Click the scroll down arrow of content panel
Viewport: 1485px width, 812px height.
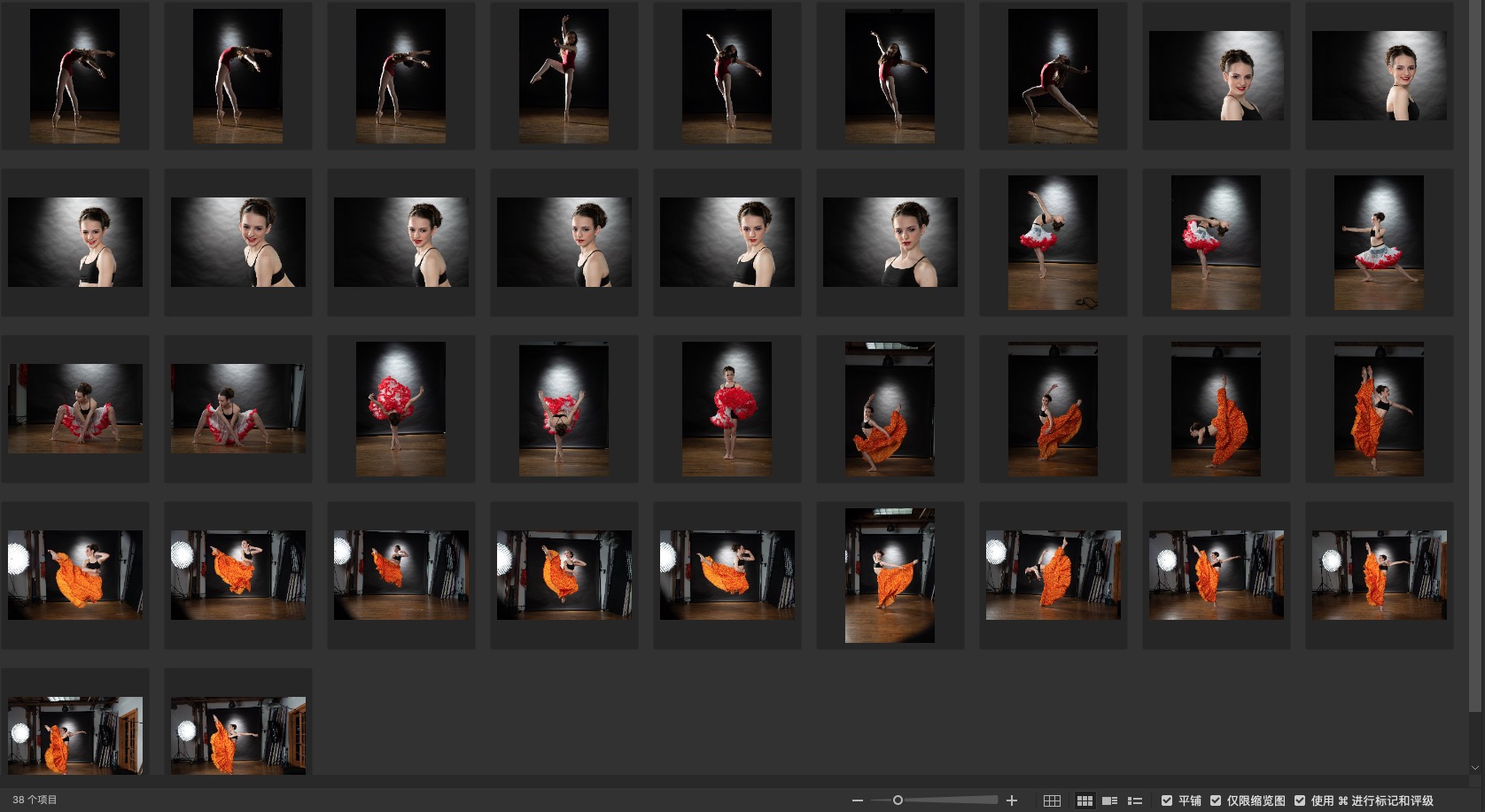(x=1475, y=768)
